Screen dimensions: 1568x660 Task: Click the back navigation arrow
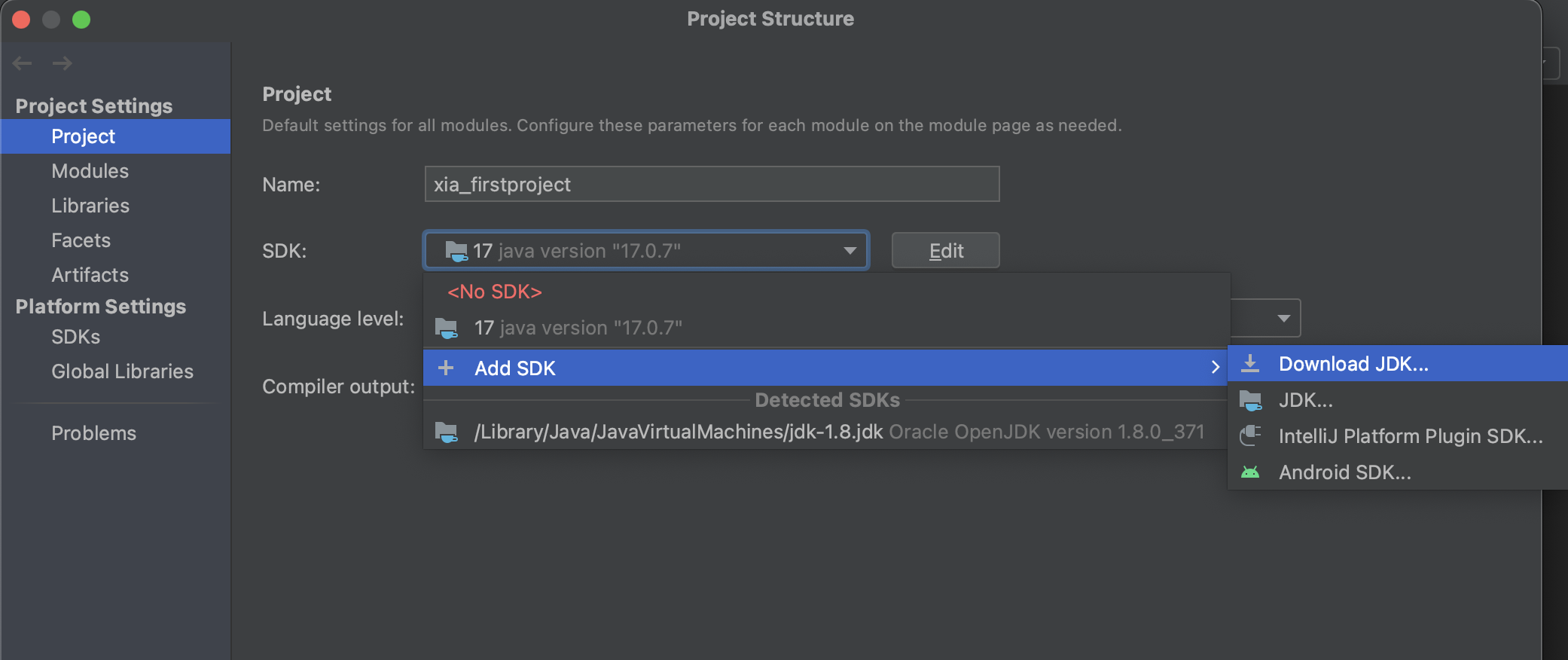(22, 63)
